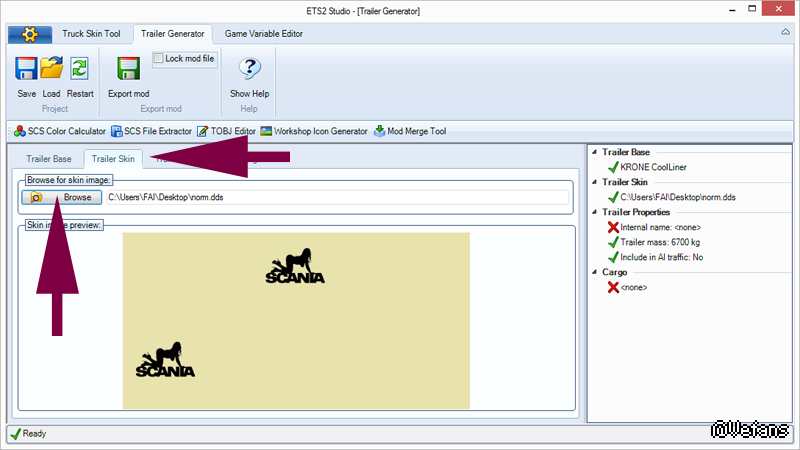Select the Trailer Skin sub-tab

(113, 159)
